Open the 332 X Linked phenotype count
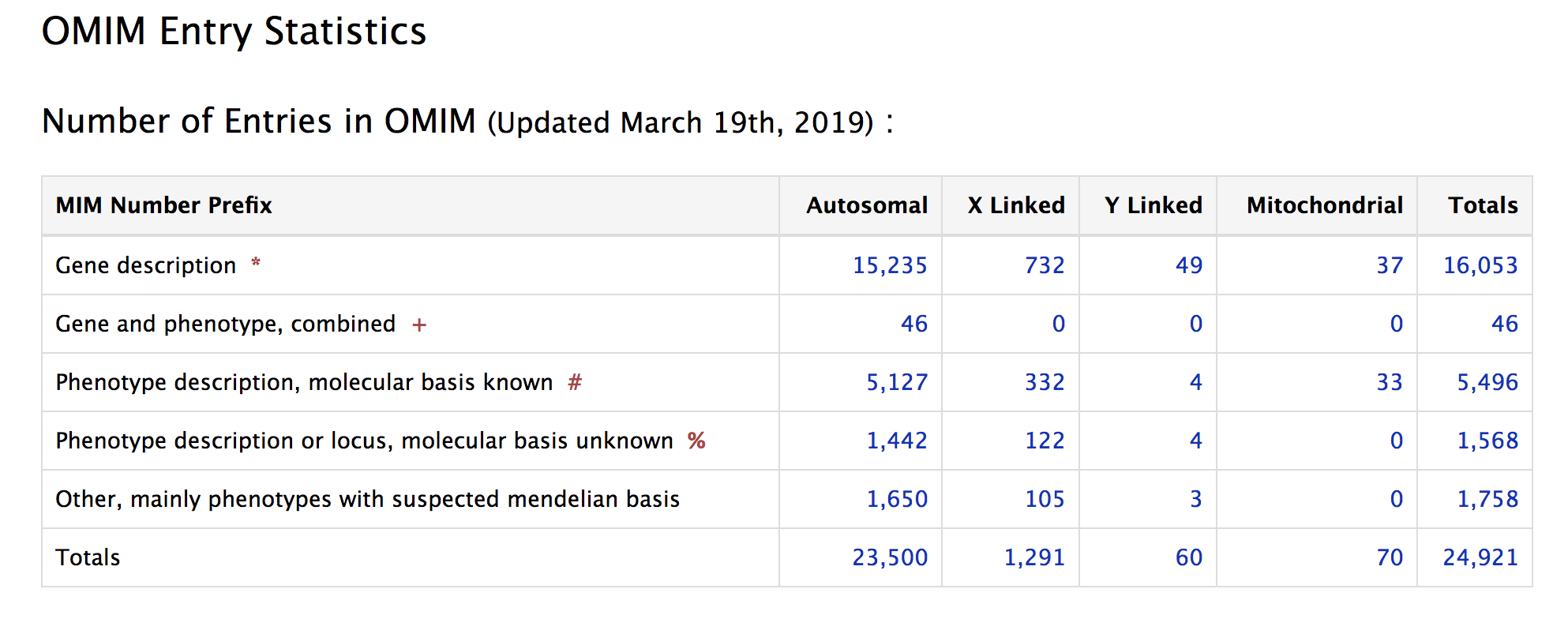The height and width of the screenshot is (619, 1568). (1044, 382)
